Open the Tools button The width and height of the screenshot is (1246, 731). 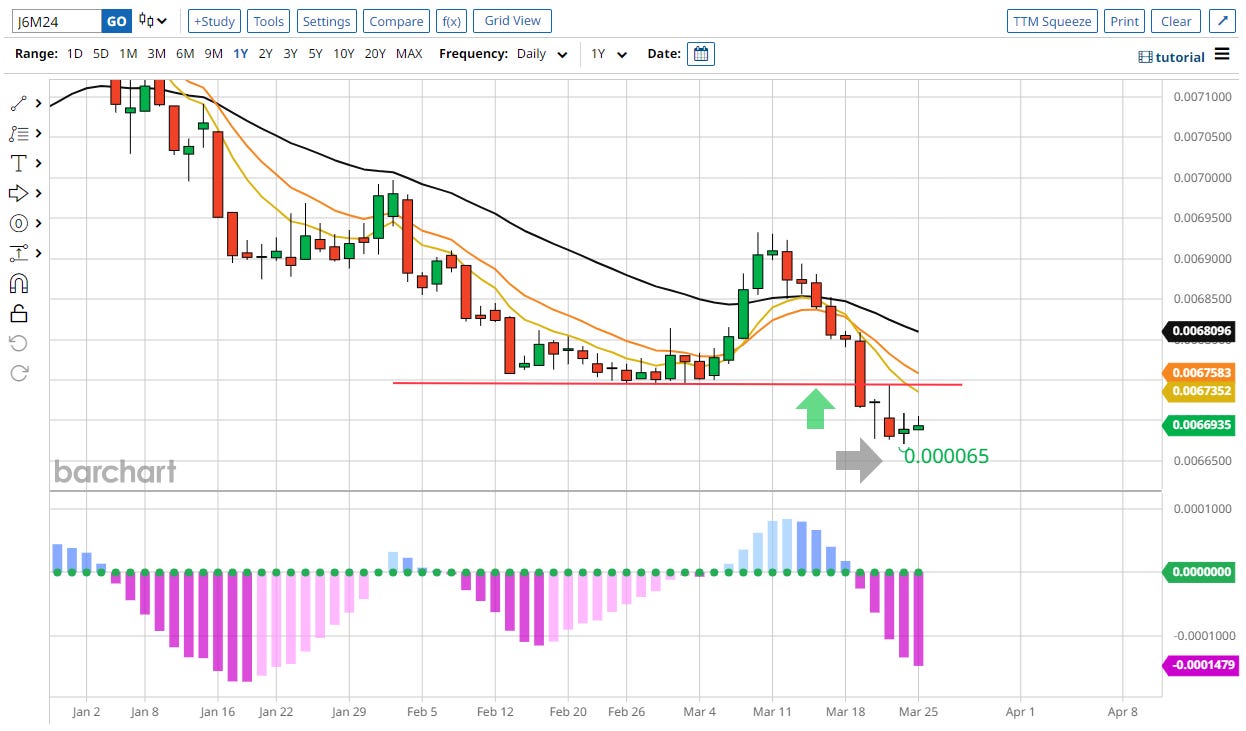click(268, 21)
